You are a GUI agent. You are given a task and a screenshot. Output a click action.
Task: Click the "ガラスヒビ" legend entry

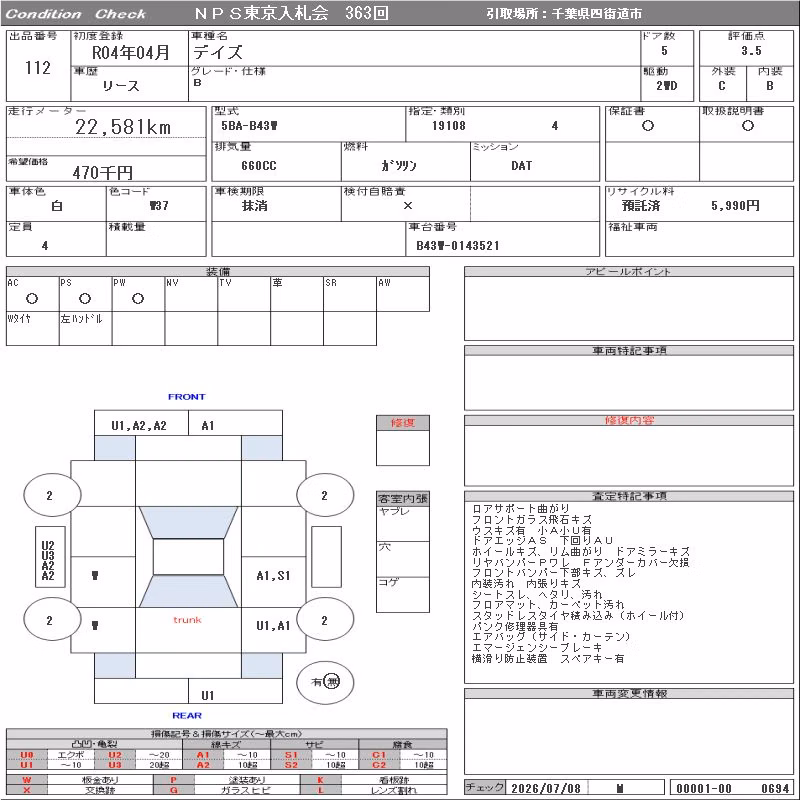coord(247,790)
